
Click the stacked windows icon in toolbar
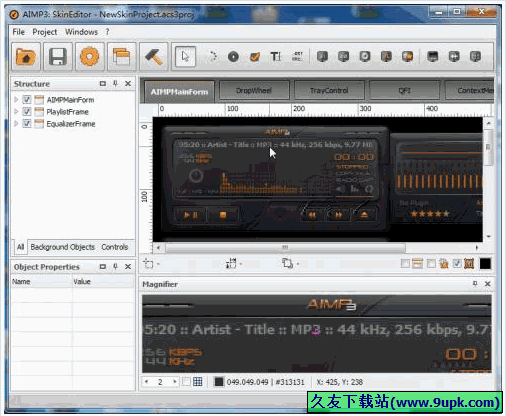click(121, 57)
